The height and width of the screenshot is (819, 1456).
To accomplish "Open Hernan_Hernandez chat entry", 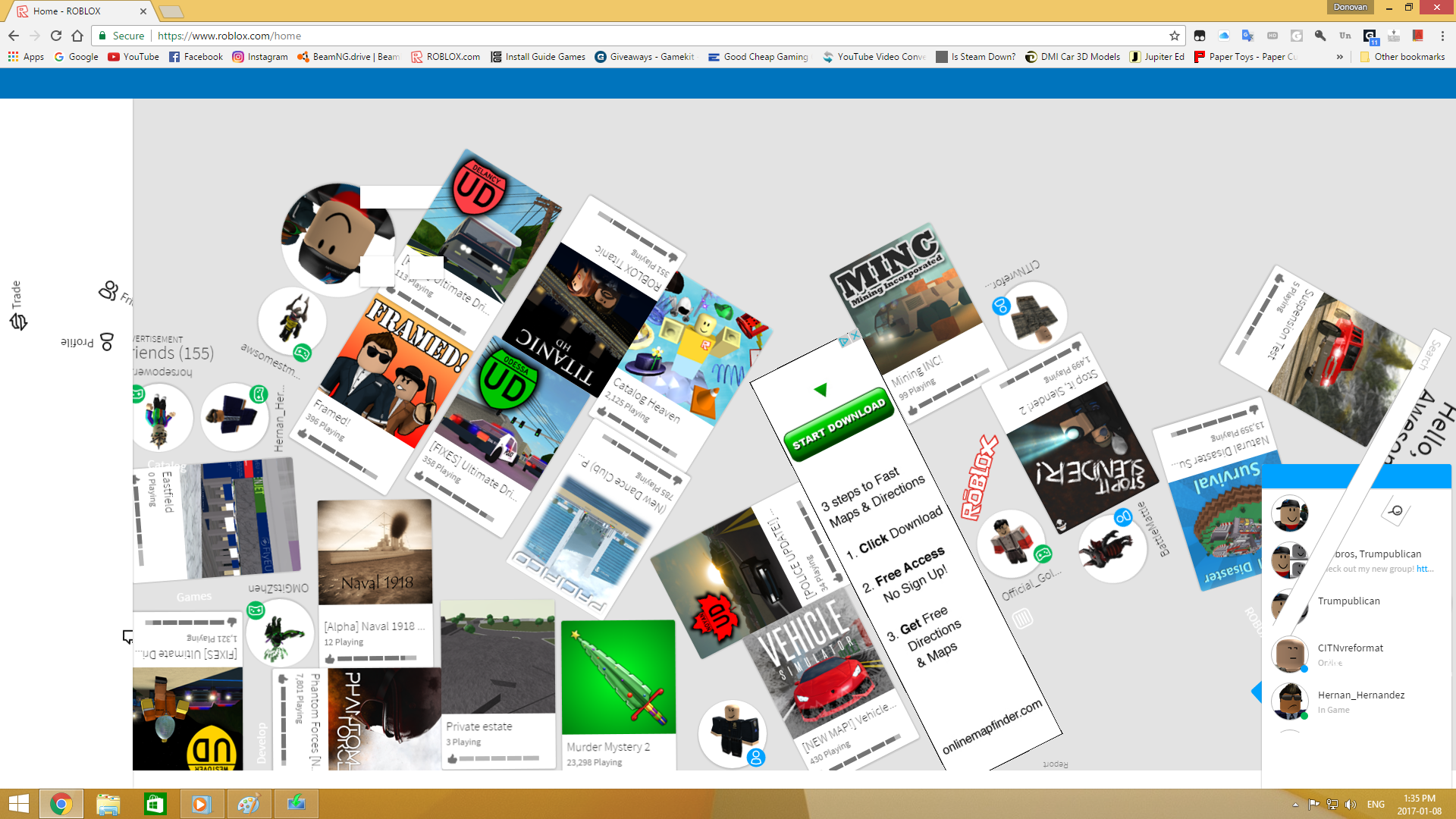I will point(1357,701).
